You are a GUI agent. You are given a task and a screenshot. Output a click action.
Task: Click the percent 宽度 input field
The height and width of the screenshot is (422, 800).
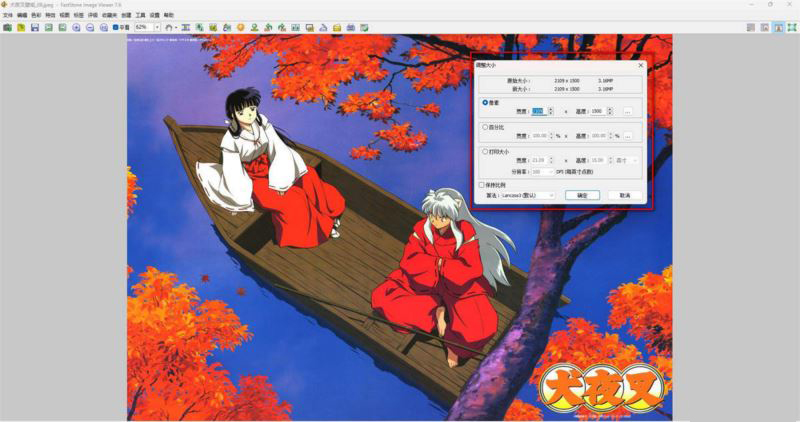(x=539, y=136)
